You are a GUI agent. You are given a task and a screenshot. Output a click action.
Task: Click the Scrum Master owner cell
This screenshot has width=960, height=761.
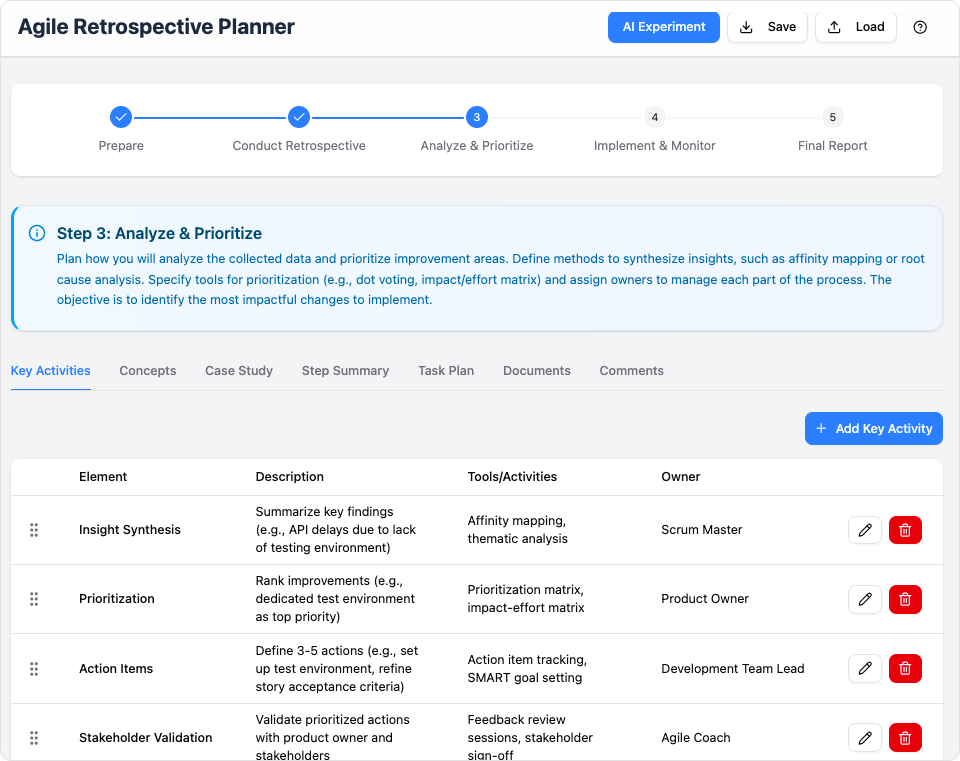point(702,530)
